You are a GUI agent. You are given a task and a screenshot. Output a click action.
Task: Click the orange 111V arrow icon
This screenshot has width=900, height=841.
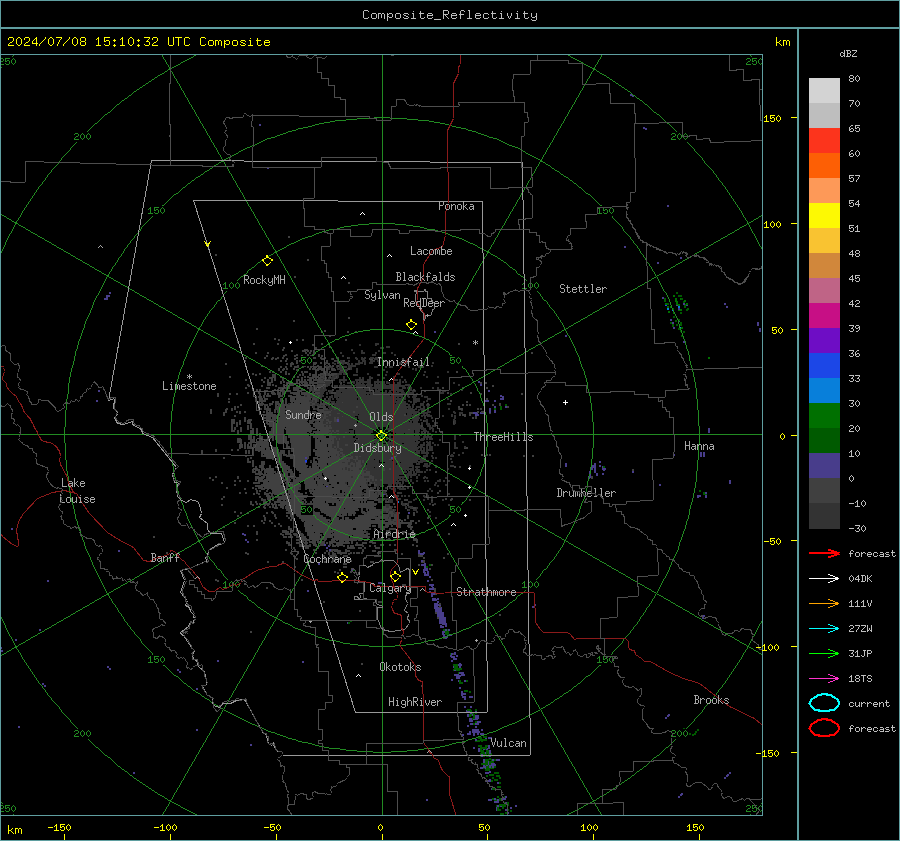coord(824,603)
